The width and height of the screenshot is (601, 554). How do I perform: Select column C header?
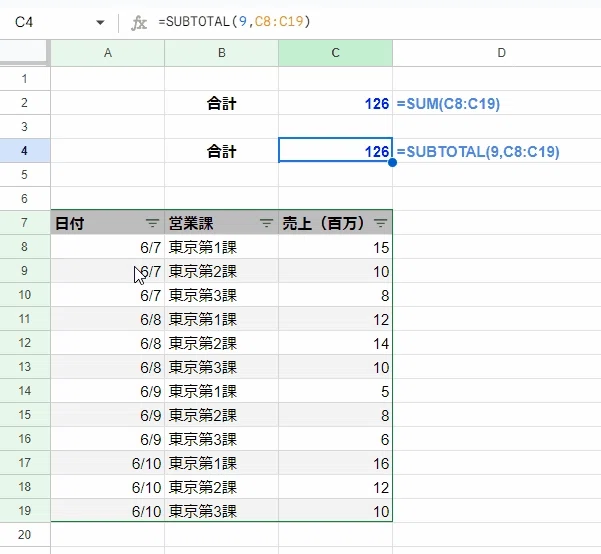(335, 53)
